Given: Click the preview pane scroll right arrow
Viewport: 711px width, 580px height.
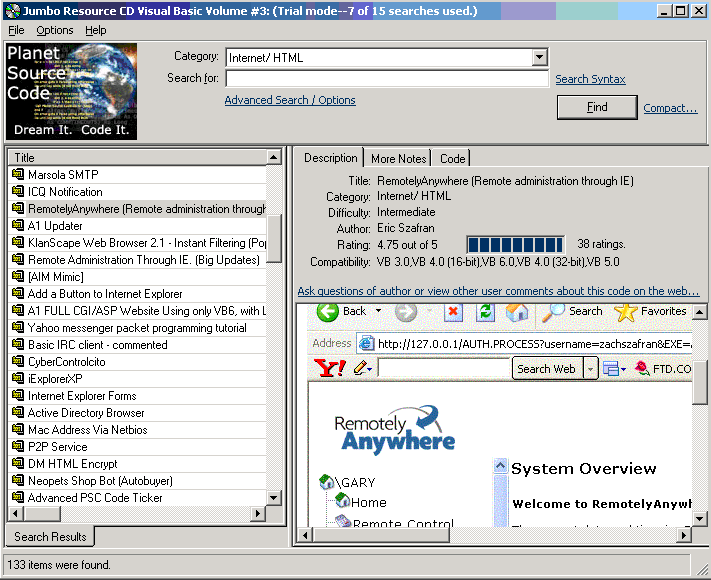Looking at the screenshot, I should click(684, 536).
